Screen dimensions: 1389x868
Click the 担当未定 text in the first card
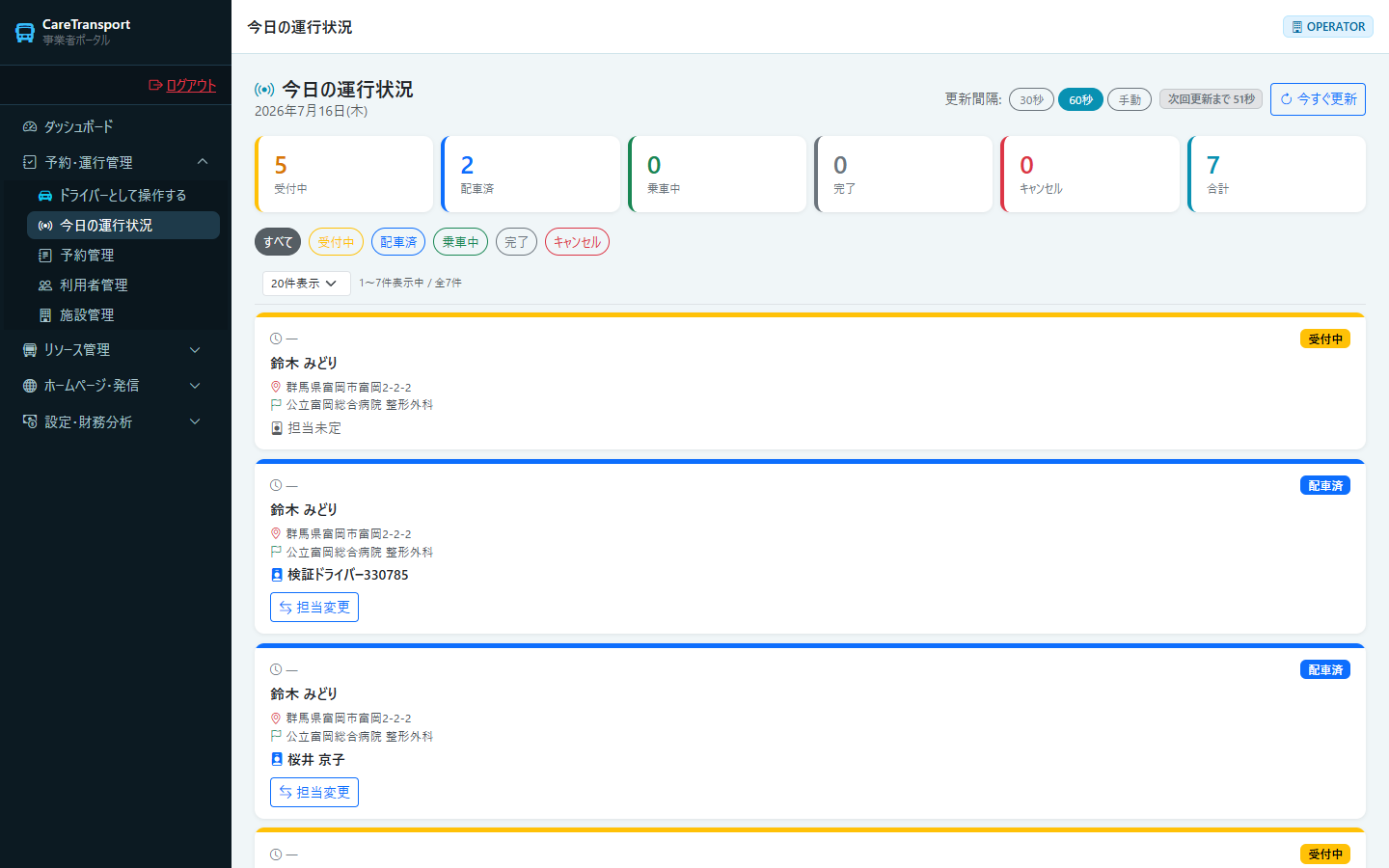pos(314,428)
